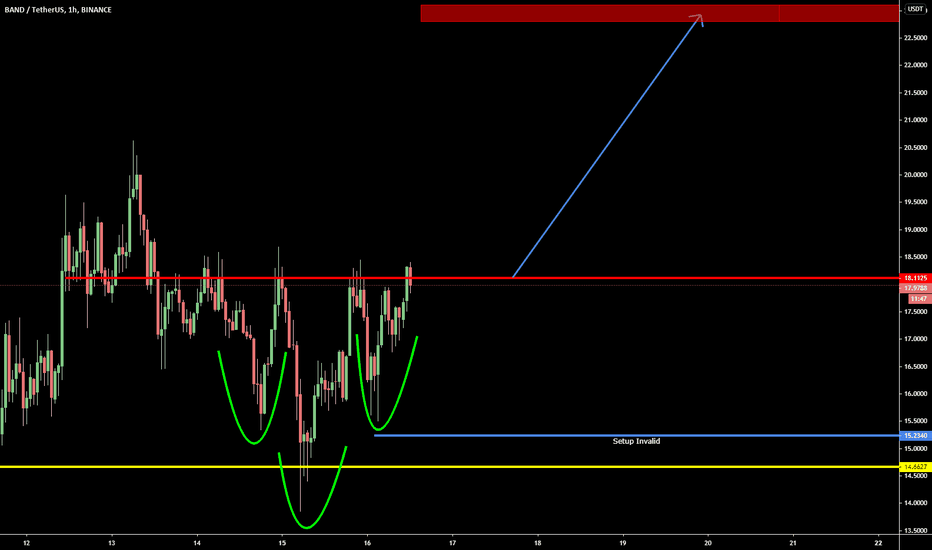The width and height of the screenshot is (932, 550).
Task: Click date 17 on time axis
Action: click(452, 543)
